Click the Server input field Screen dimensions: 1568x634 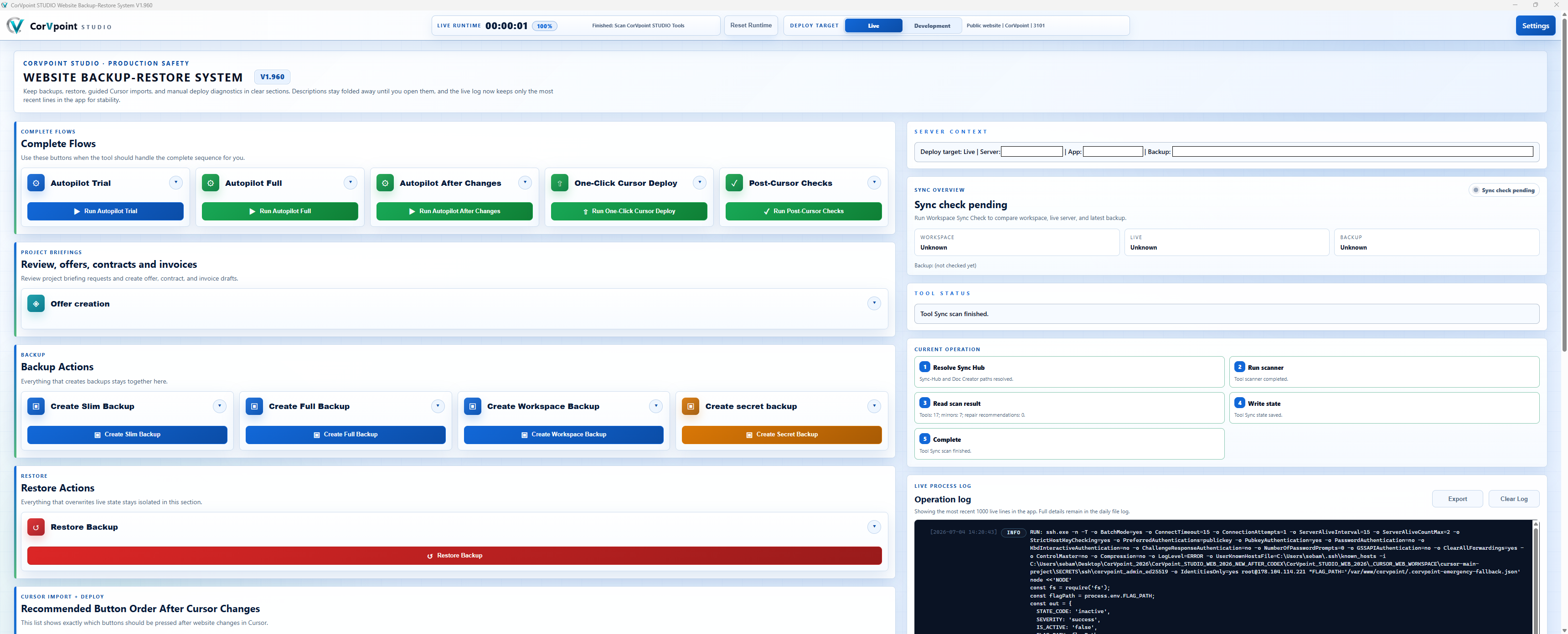pyautogui.click(x=1032, y=152)
